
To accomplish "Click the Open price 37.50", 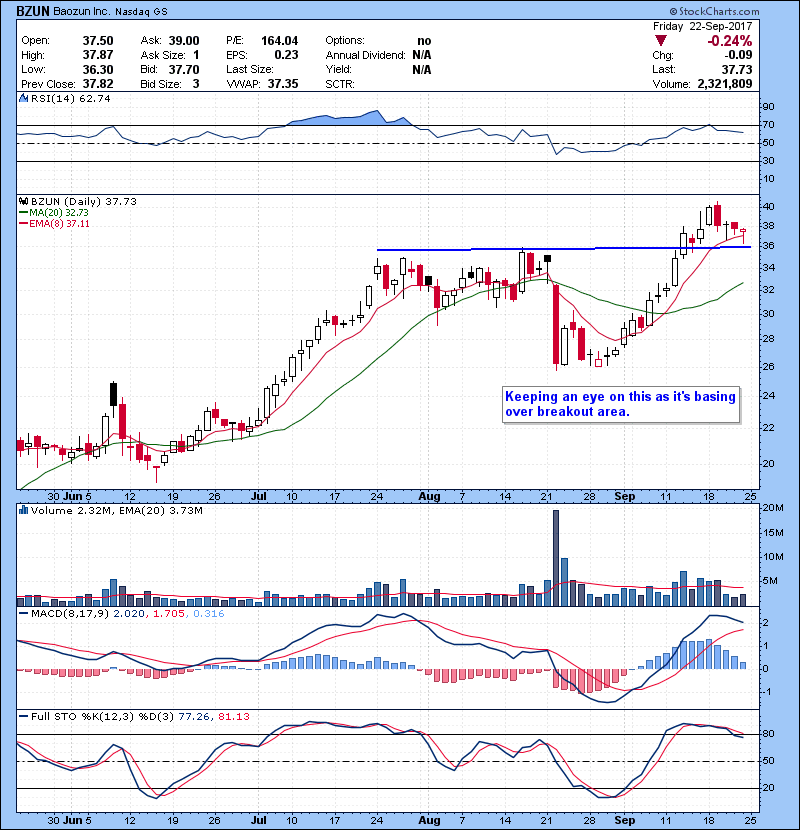I will click(98, 41).
